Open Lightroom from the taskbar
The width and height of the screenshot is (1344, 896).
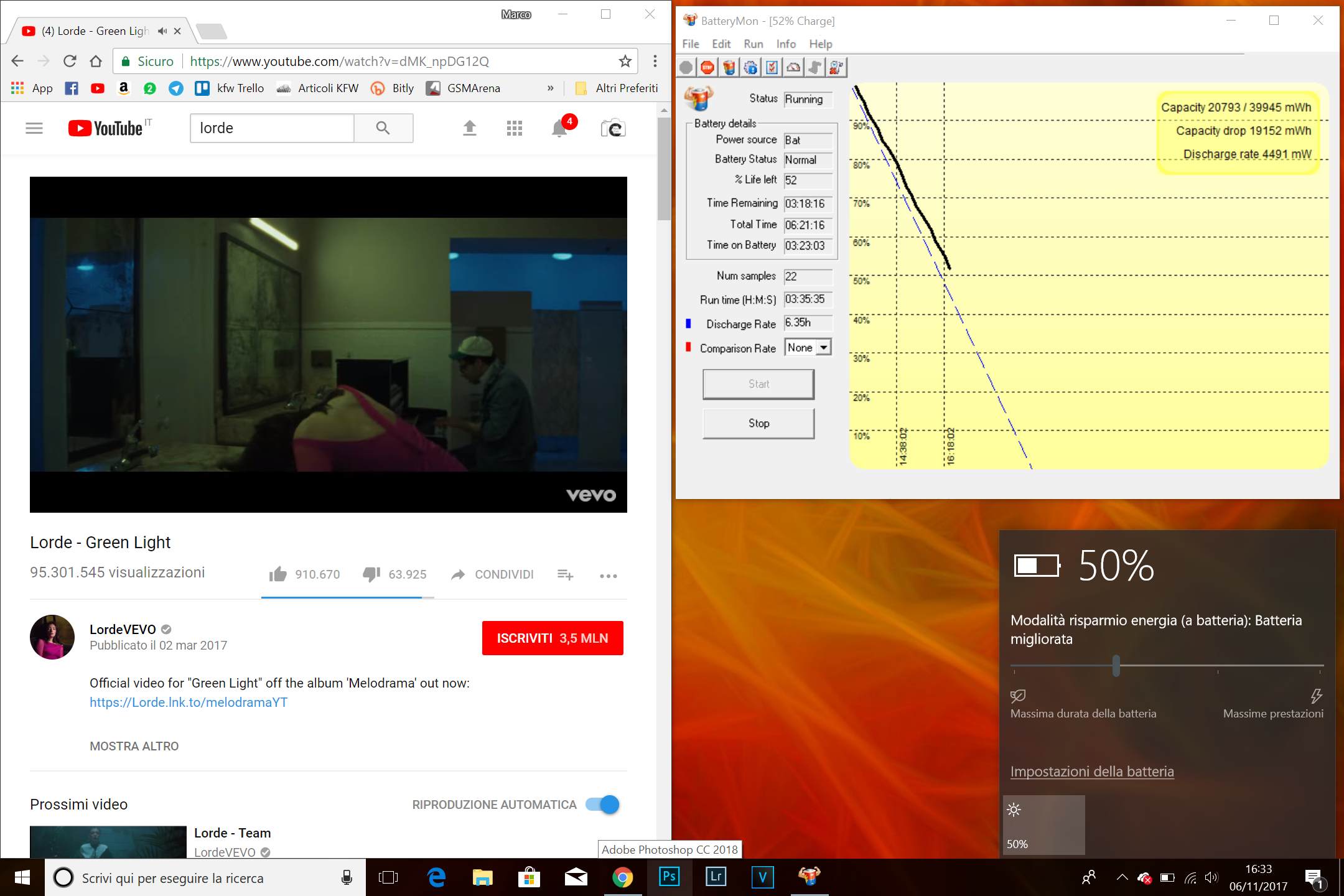(x=716, y=877)
